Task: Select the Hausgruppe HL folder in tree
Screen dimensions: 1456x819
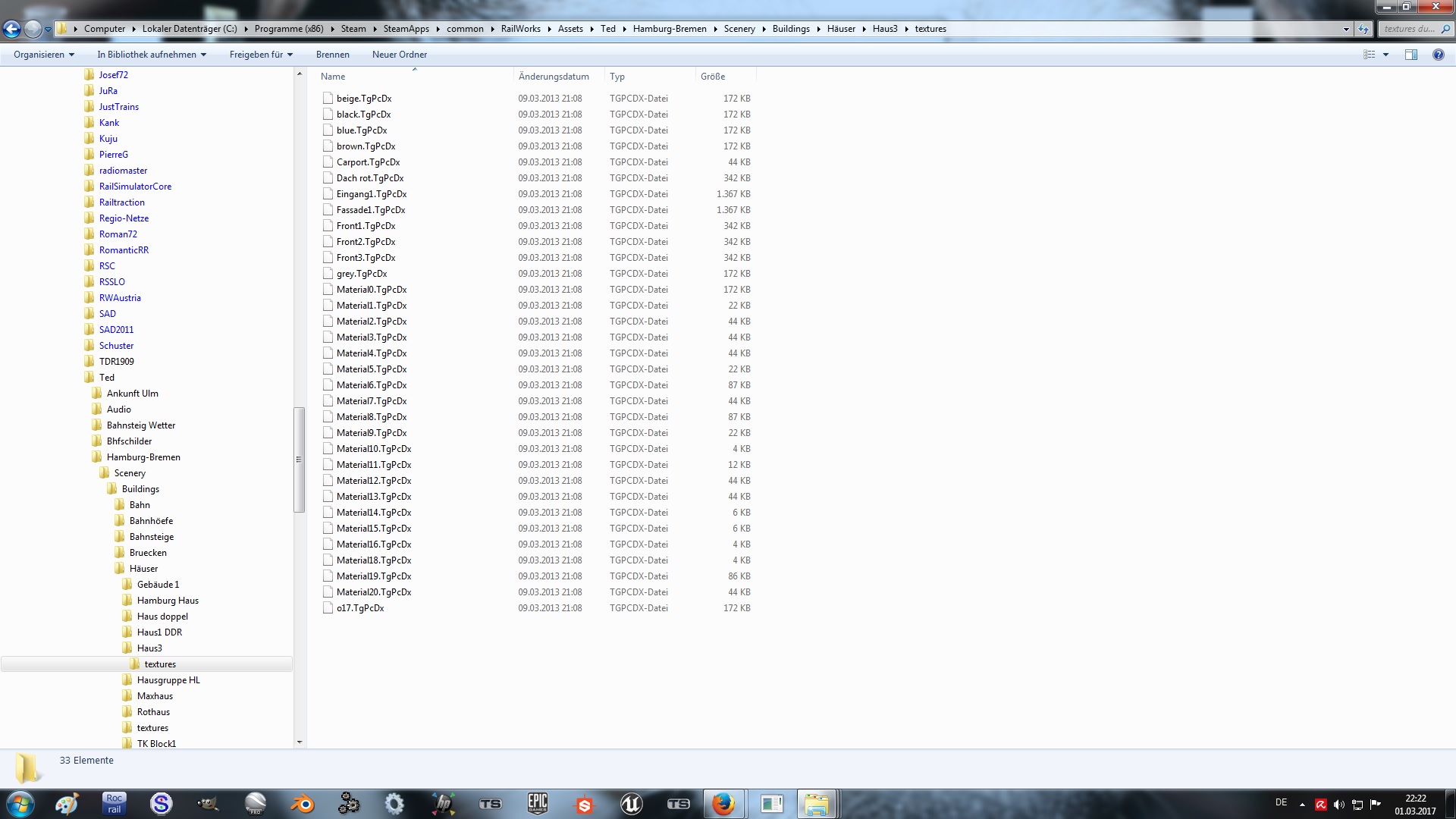Action: pos(168,680)
